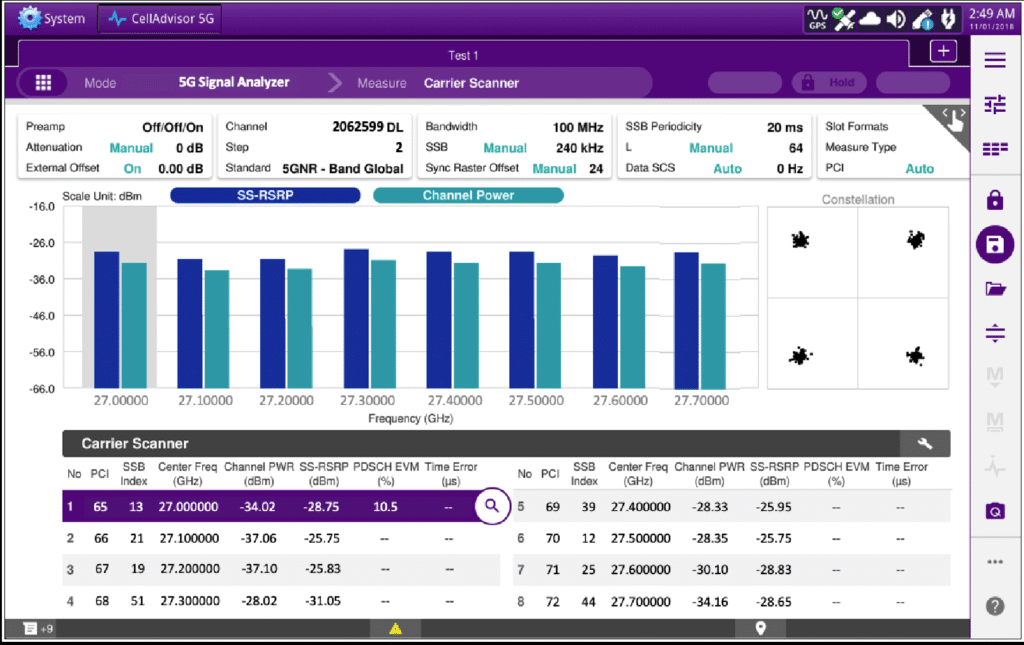Open the hamburger menu in right sidebar

pos(994,61)
